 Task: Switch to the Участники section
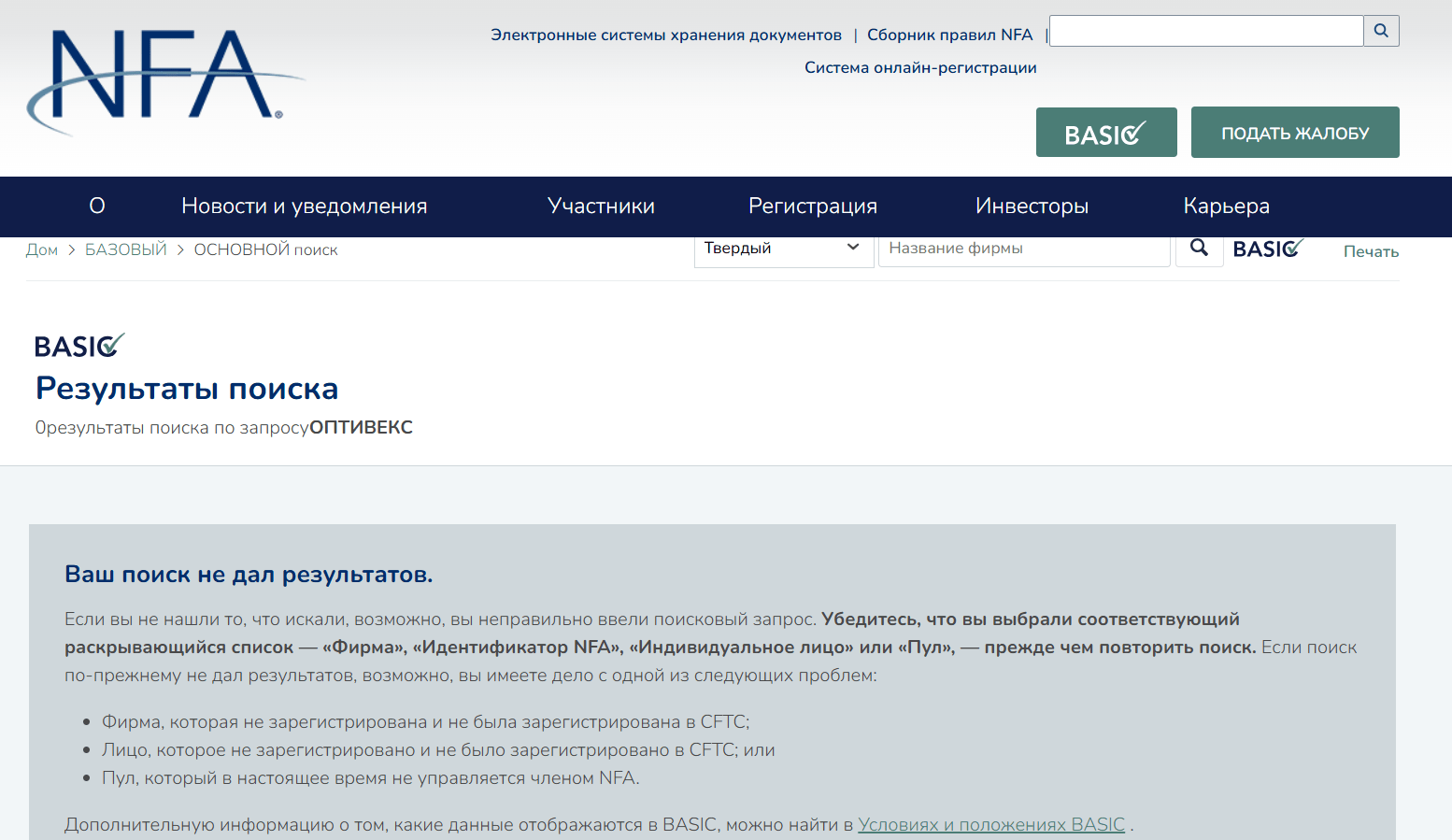(x=601, y=206)
